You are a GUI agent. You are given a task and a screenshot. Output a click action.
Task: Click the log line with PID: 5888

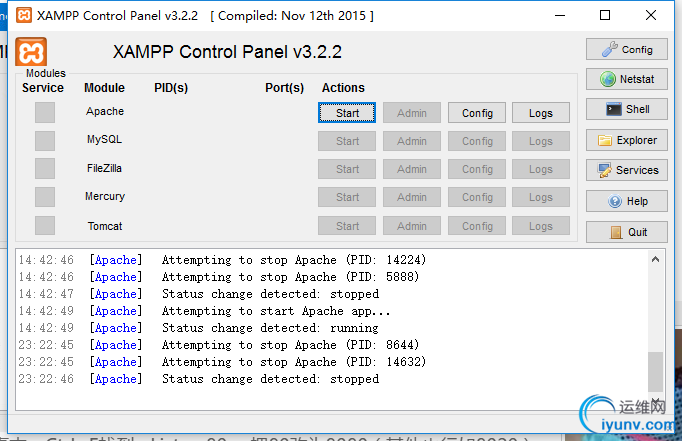[218, 277]
